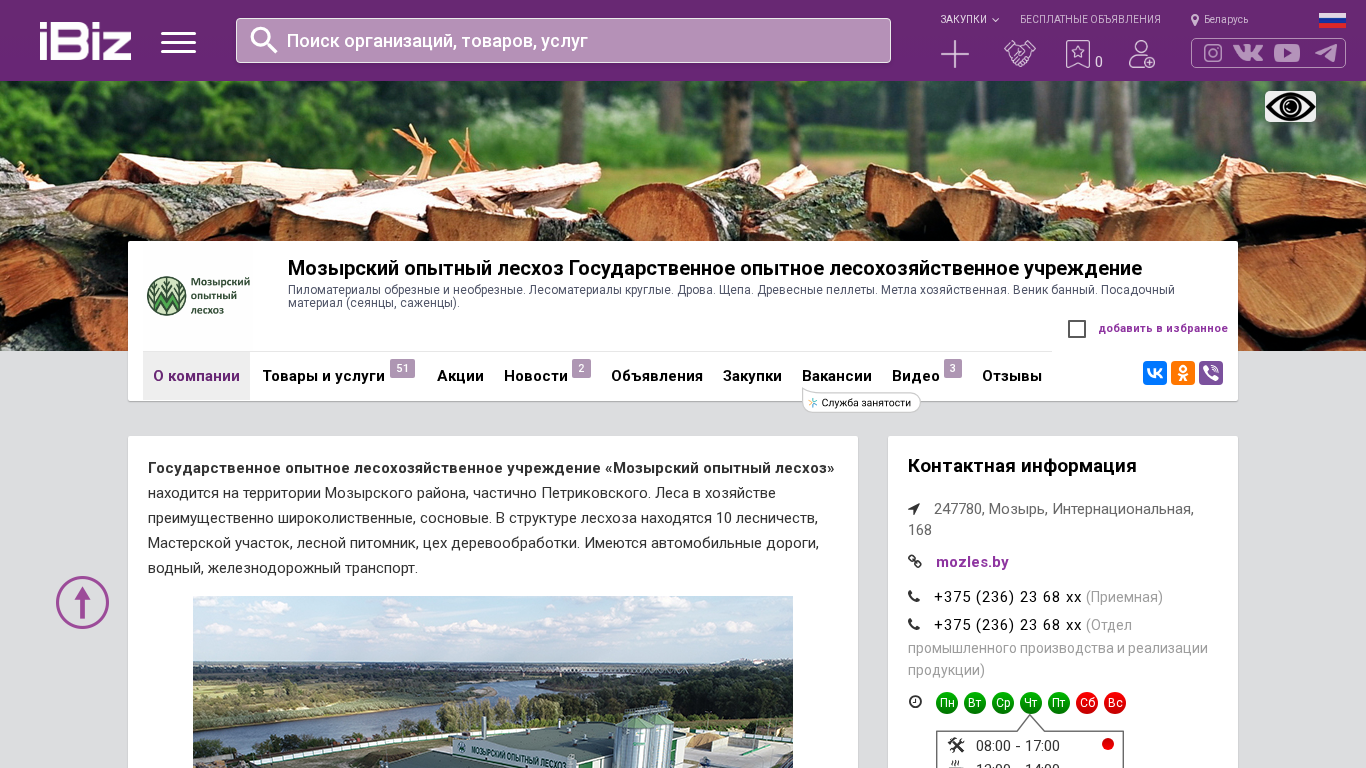Select the Ср weekday circle
The image size is (1366, 768).
[1003, 703]
